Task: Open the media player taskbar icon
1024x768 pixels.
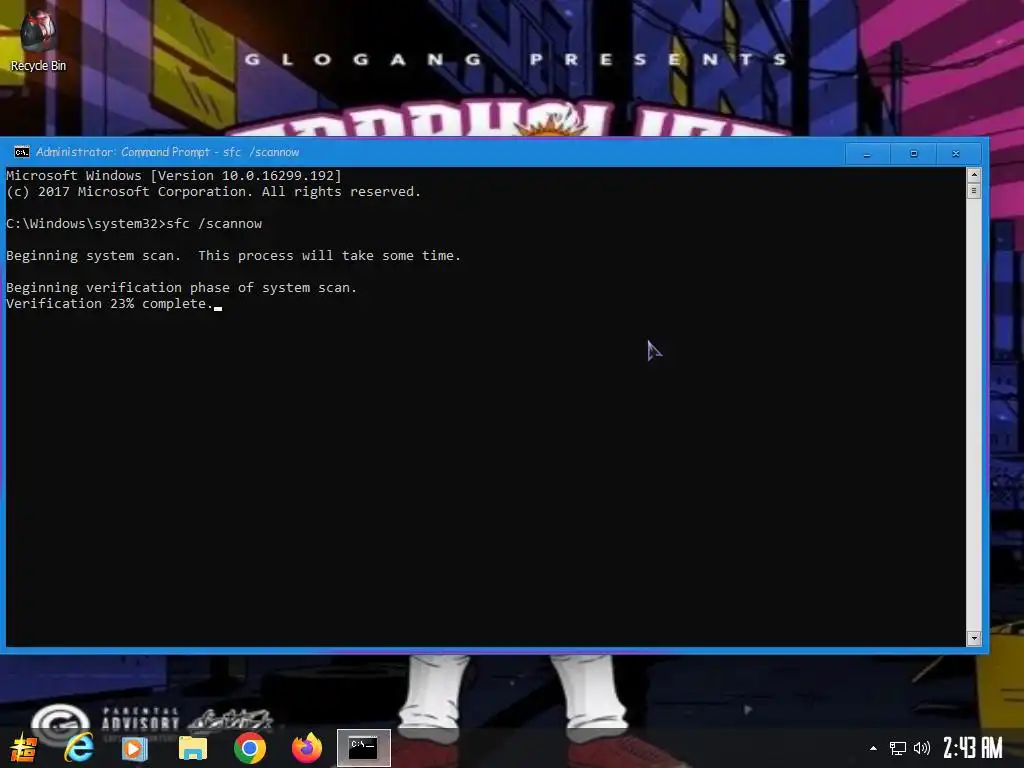Action: click(x=135, y=748)
